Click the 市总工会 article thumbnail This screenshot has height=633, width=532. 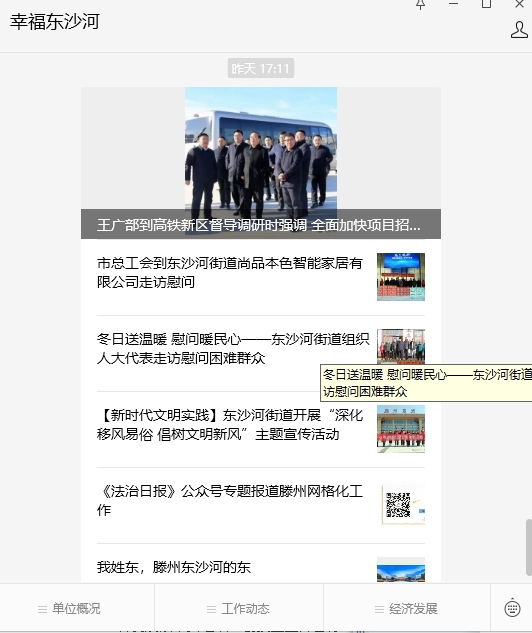pyautogui.click(x=401, y=277)
